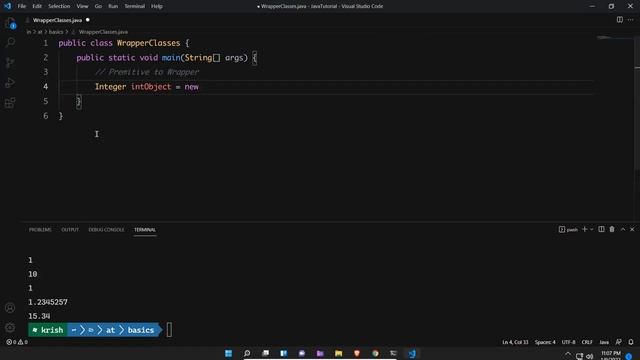640x360 pixels.
Task: Click the 'main' method name on line 2
Action: pos(171,58)
